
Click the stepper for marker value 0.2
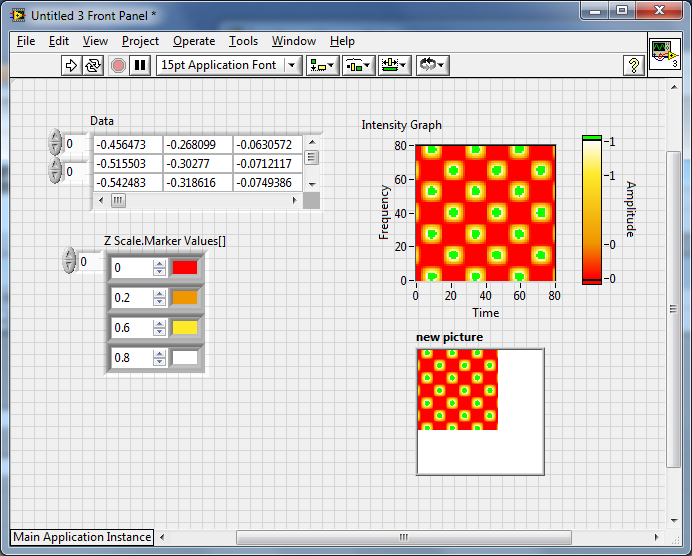159,298
